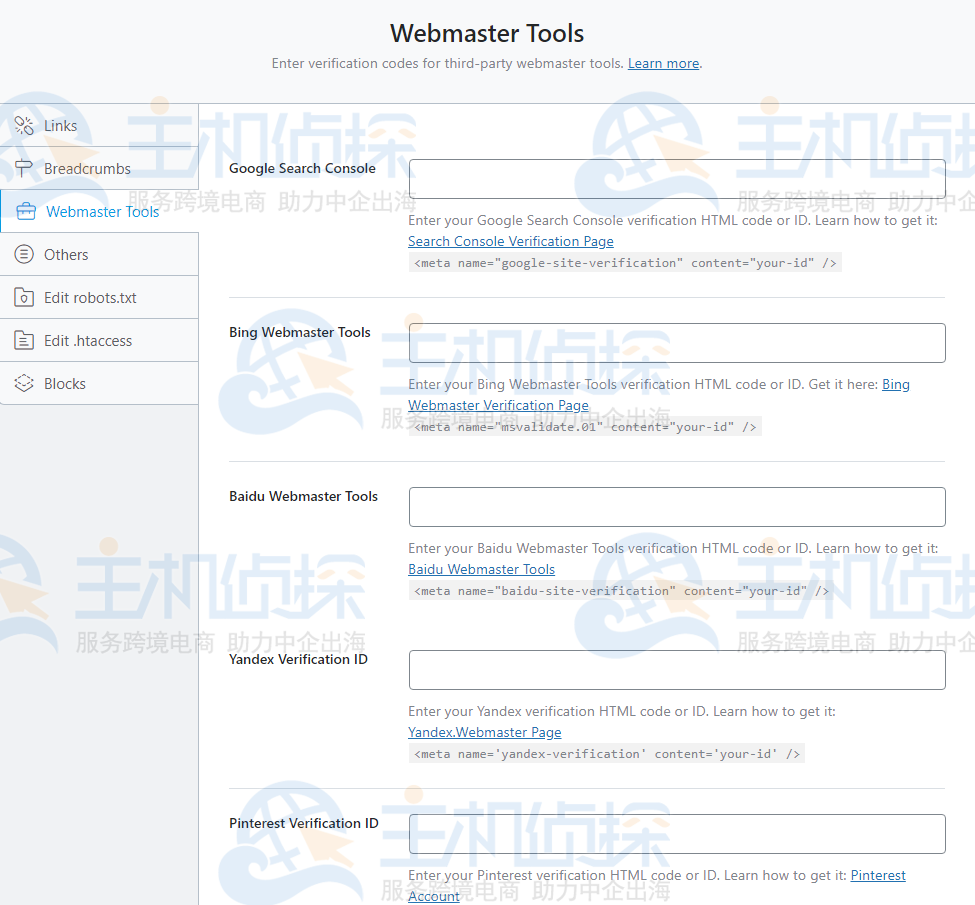Click the breadcrumb trail icon in sidebar
This screenshot has height=905, width=975.
click(x=24, y=168)
